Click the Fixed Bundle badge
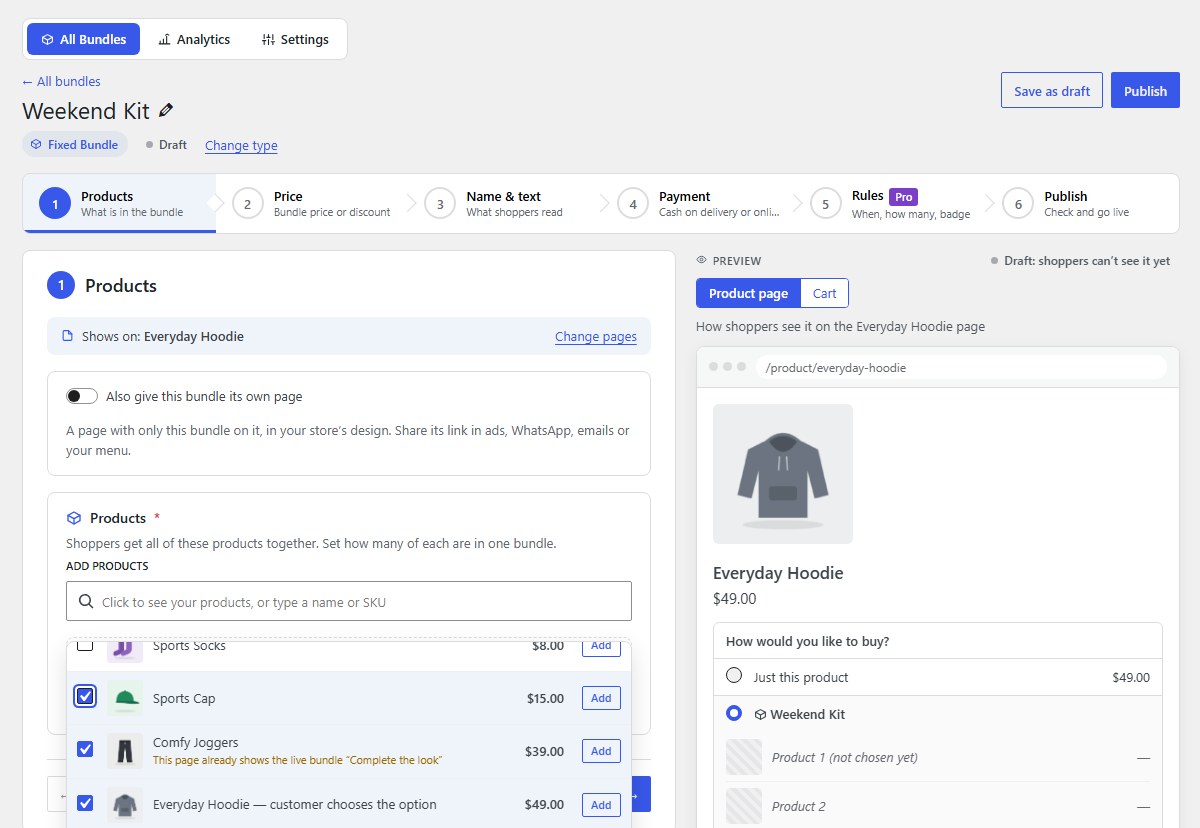 75,144
